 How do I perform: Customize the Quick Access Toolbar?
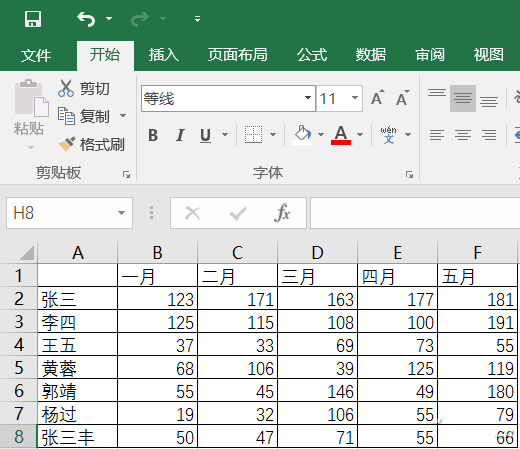[198, 19]
